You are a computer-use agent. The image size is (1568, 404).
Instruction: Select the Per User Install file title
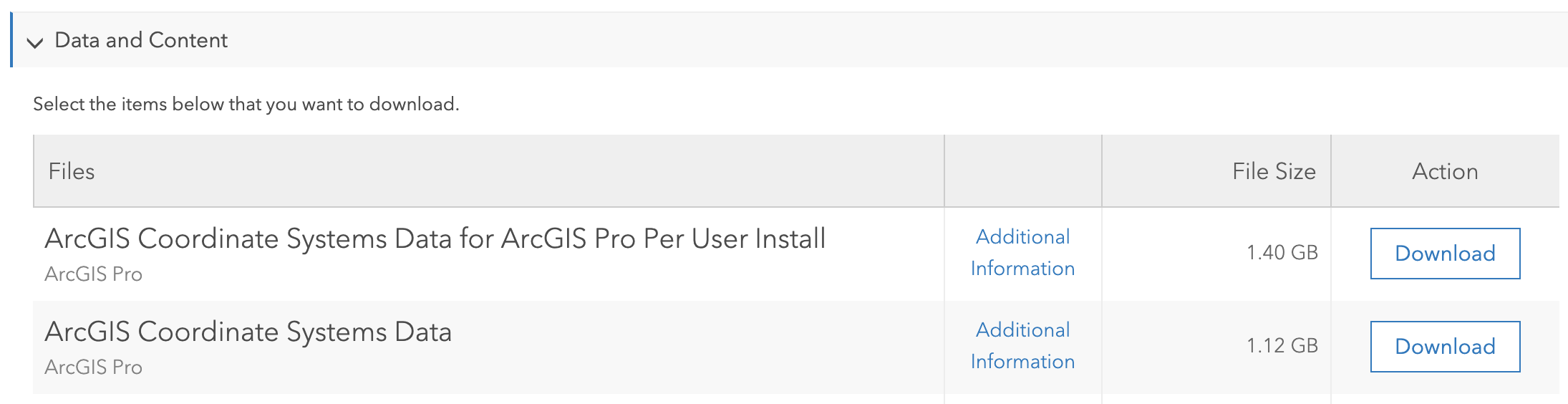click(x=435, y=239)
